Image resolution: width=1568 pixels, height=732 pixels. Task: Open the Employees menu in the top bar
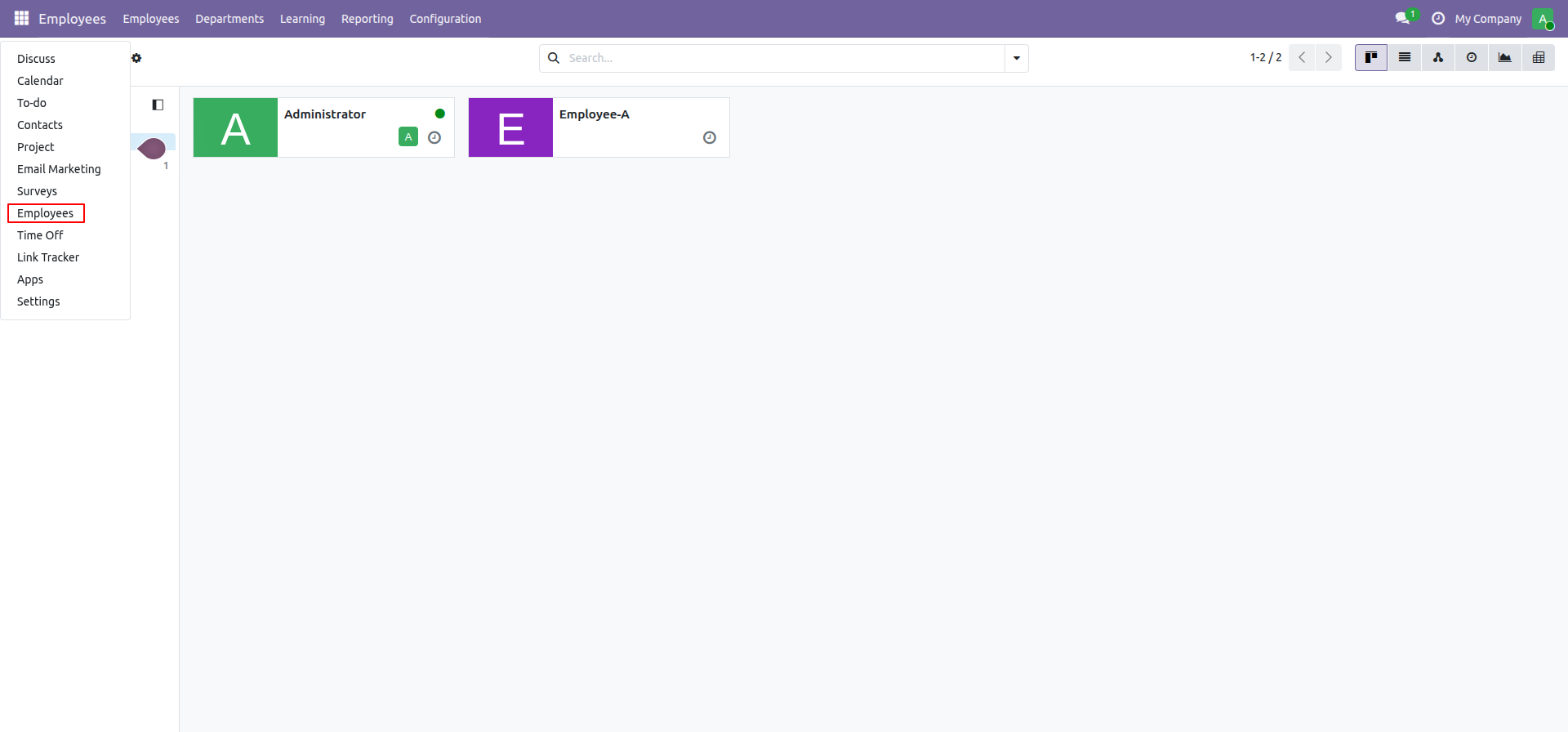(151, 19)
